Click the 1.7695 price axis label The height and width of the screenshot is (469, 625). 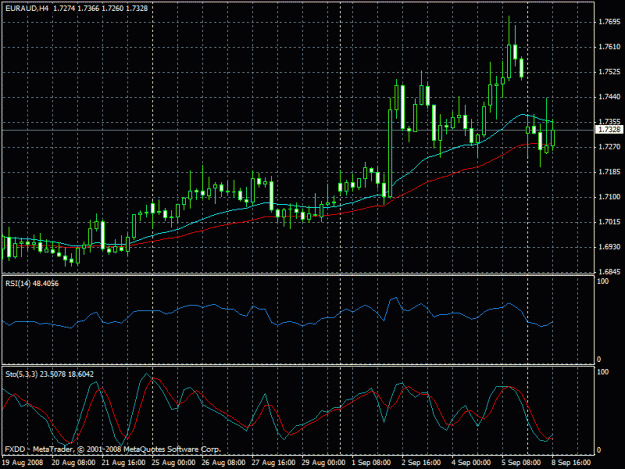[609, 22]
